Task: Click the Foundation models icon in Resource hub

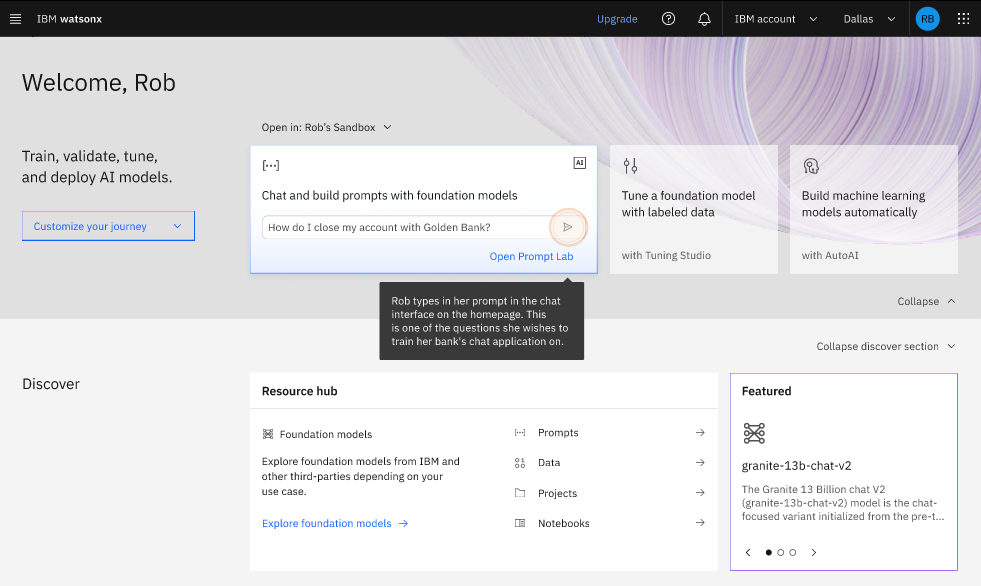Action: (x=268, y=434)
